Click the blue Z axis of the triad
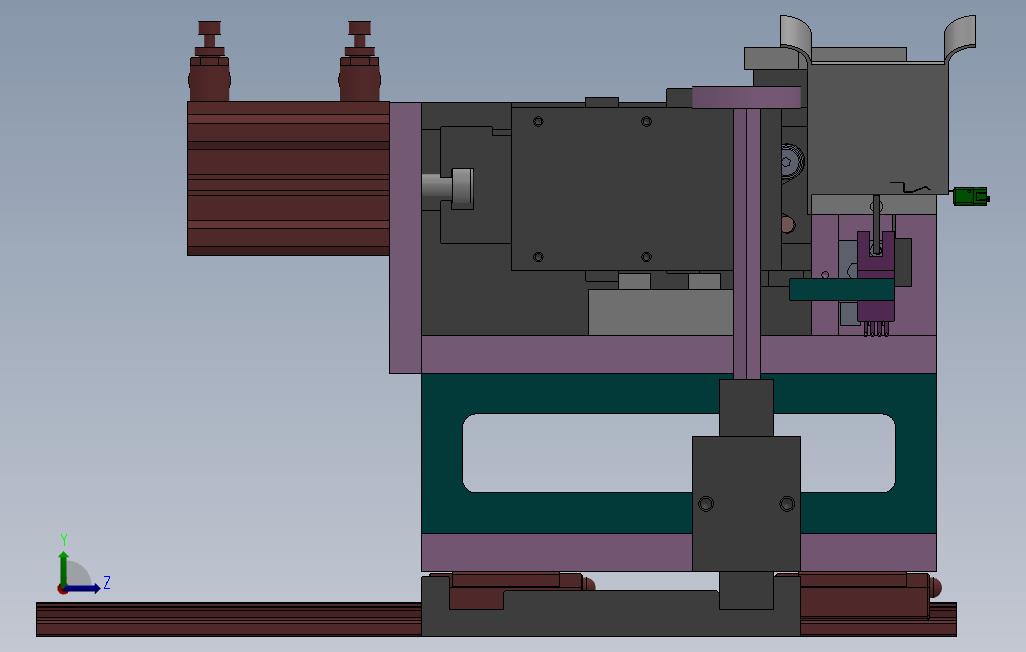This screenshot has height=652, width=1026. click(83, 589)
